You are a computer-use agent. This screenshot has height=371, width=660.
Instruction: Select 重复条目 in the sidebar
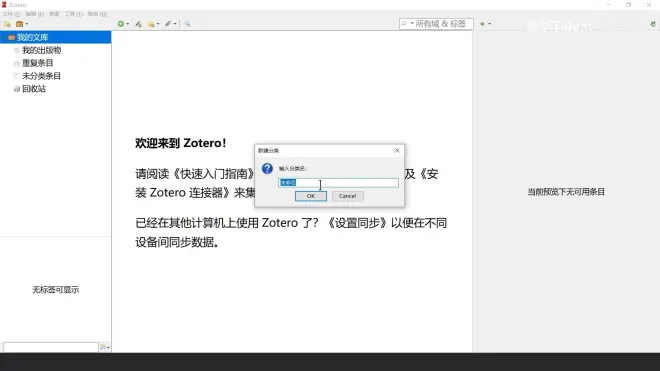pyautogui.click(x=37, y=63)
